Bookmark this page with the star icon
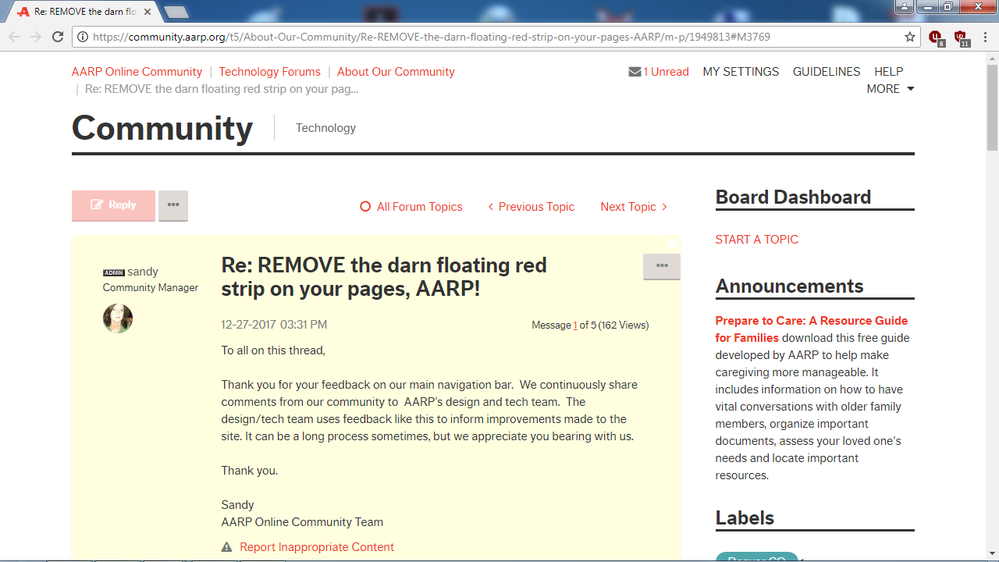The height and width of the screenshot is (562, 999). [910, 37]
